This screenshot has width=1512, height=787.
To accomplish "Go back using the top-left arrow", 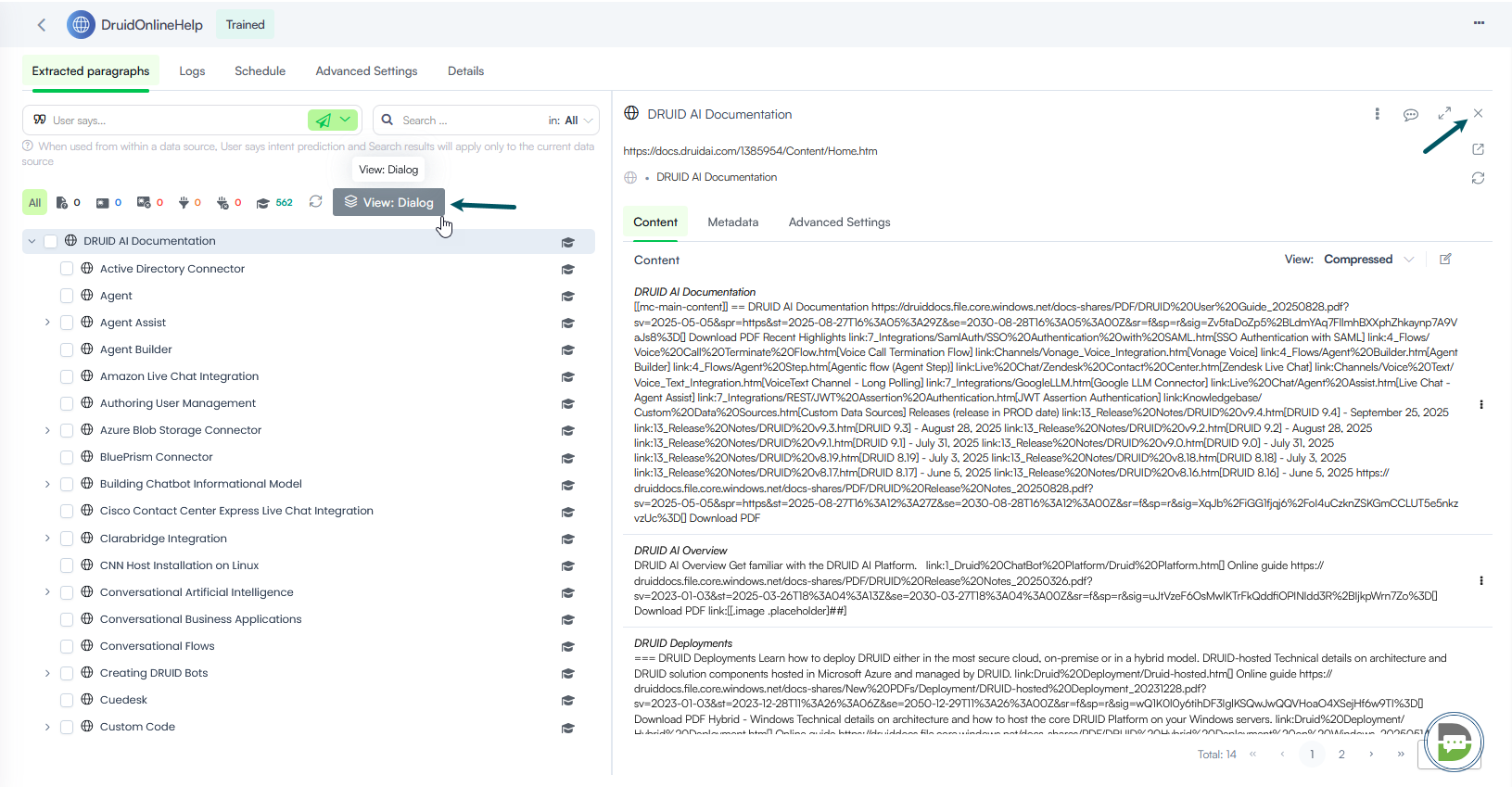I will coord(42,25).
